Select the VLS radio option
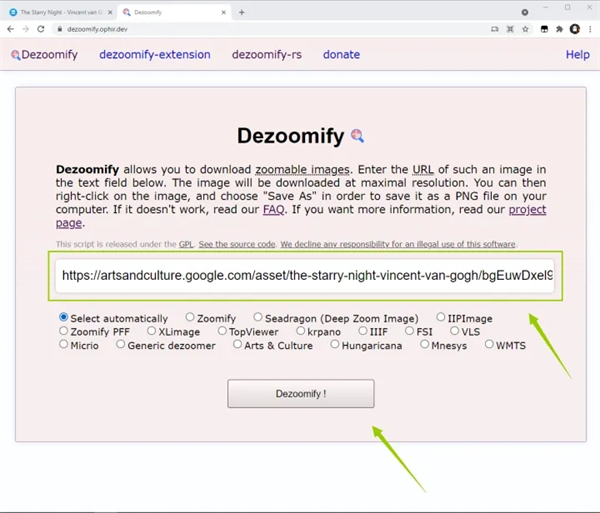This screenshot has width=600, height=513. [x=454, y=331]
